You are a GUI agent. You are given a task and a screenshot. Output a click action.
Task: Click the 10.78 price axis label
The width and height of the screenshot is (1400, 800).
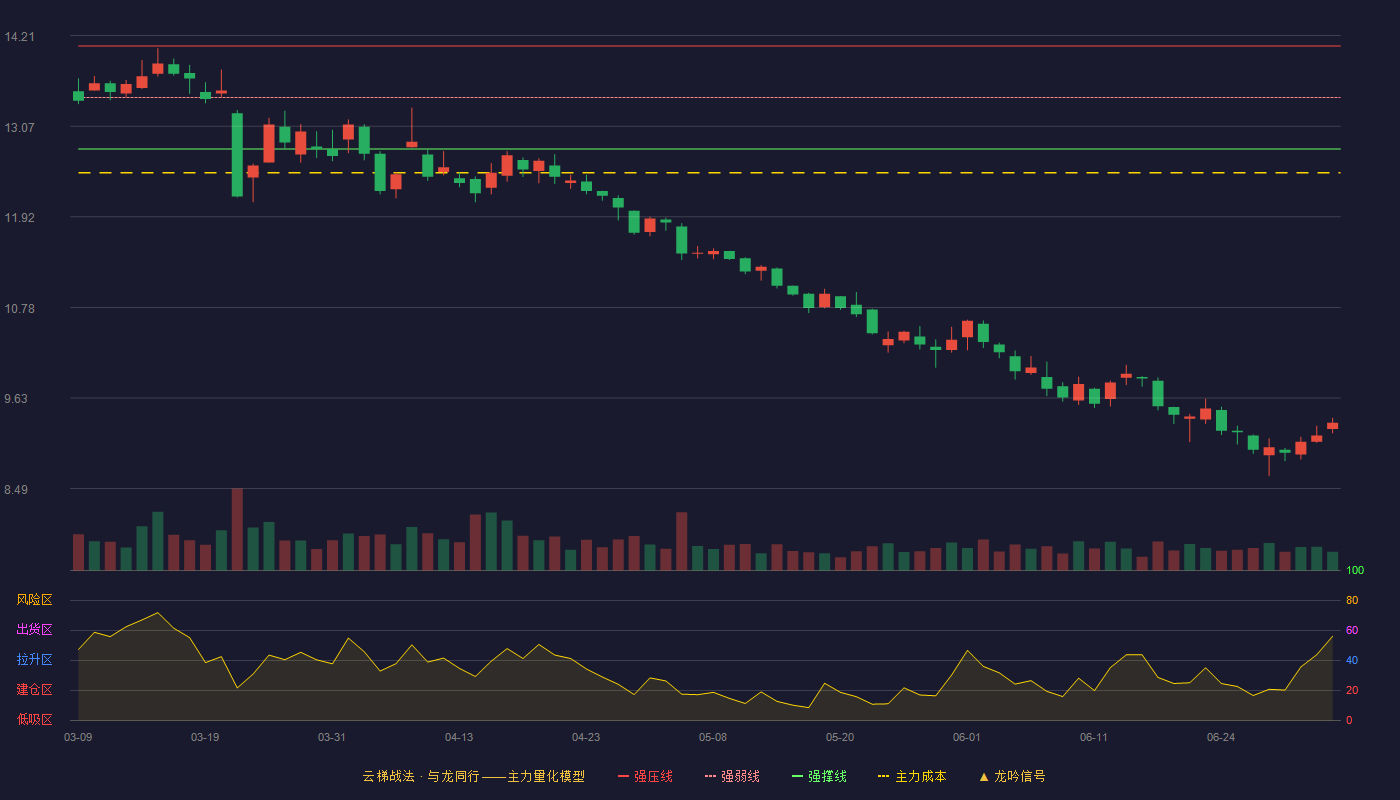(x=19, y=308)
